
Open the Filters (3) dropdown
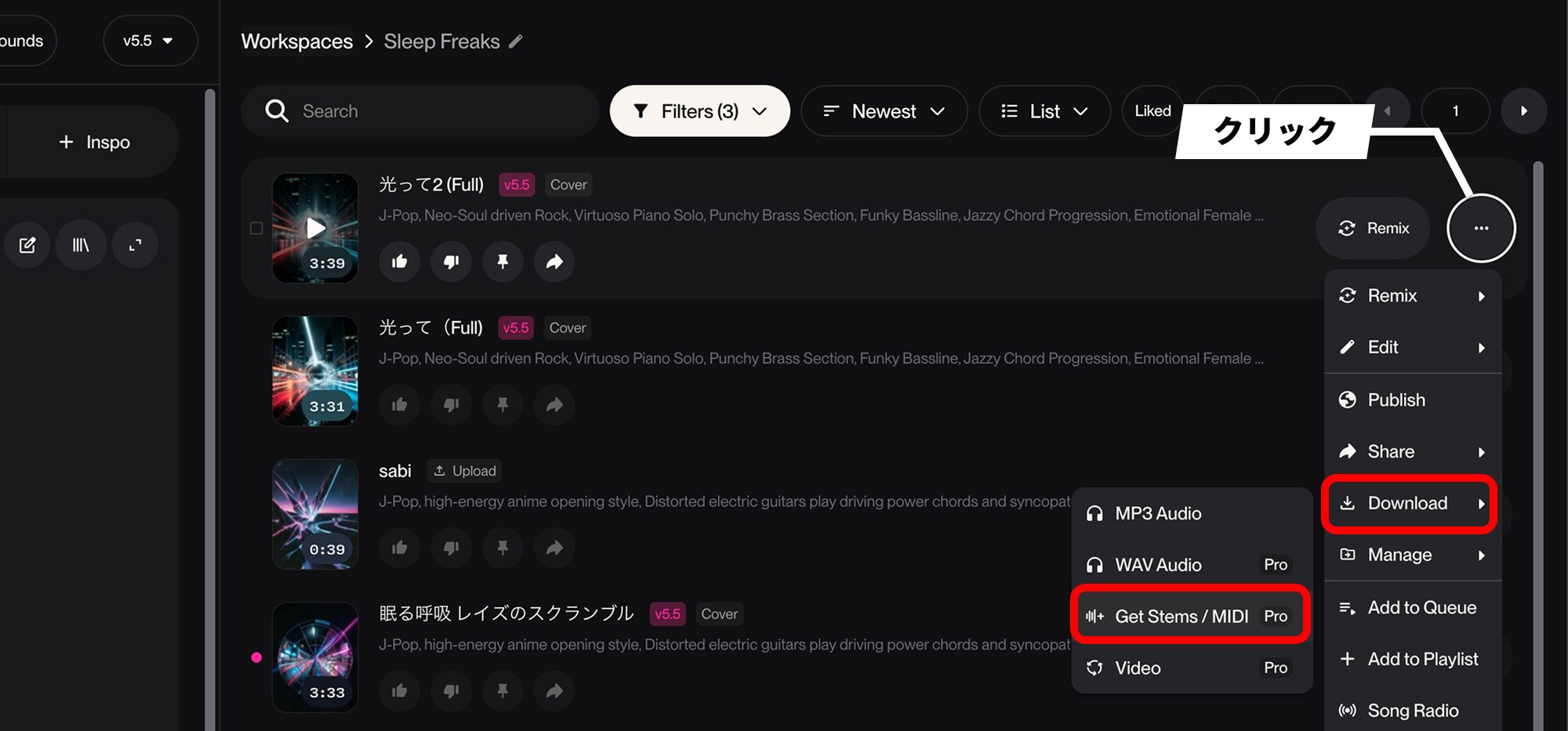pyautogui.click(x=699, y=111)
